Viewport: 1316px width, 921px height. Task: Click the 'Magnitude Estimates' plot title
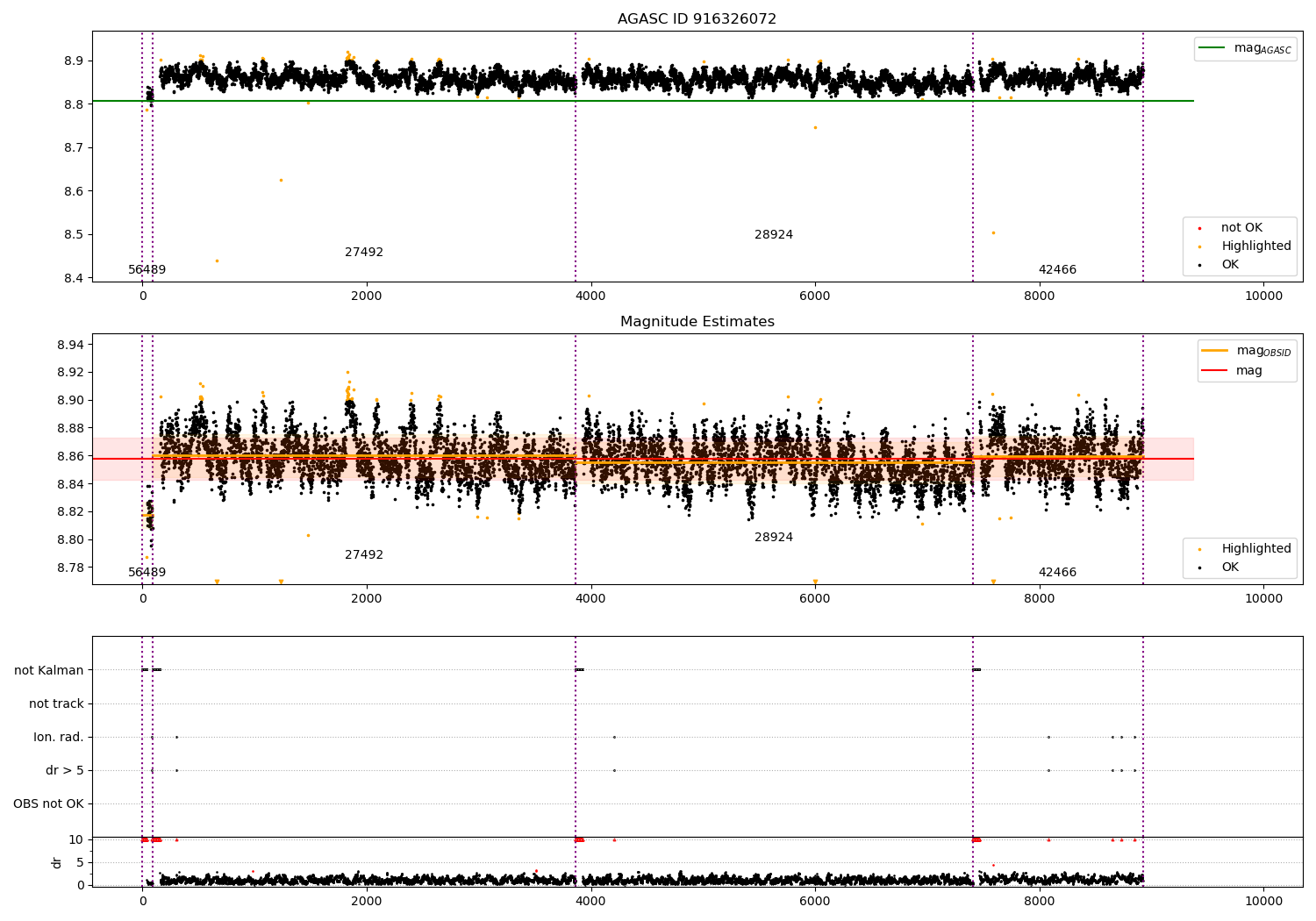697,321
